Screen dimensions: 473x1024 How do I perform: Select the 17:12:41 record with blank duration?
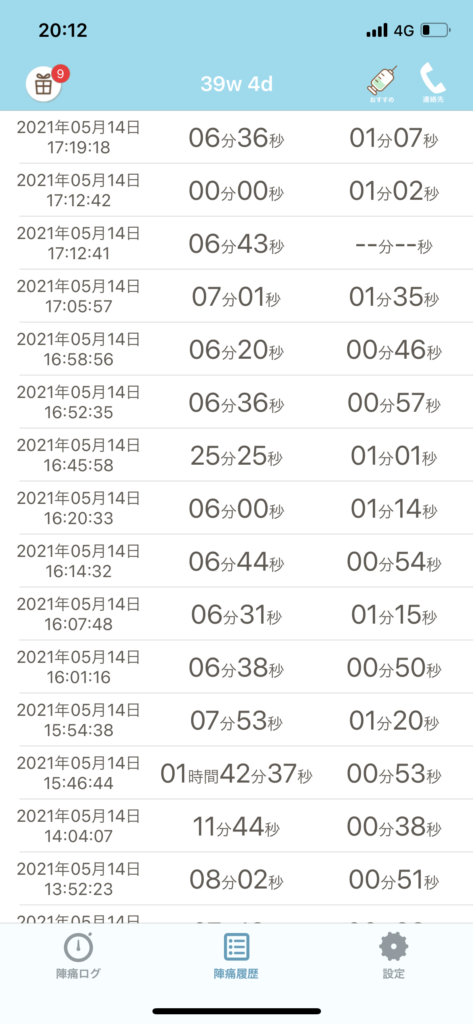[236, 244]
